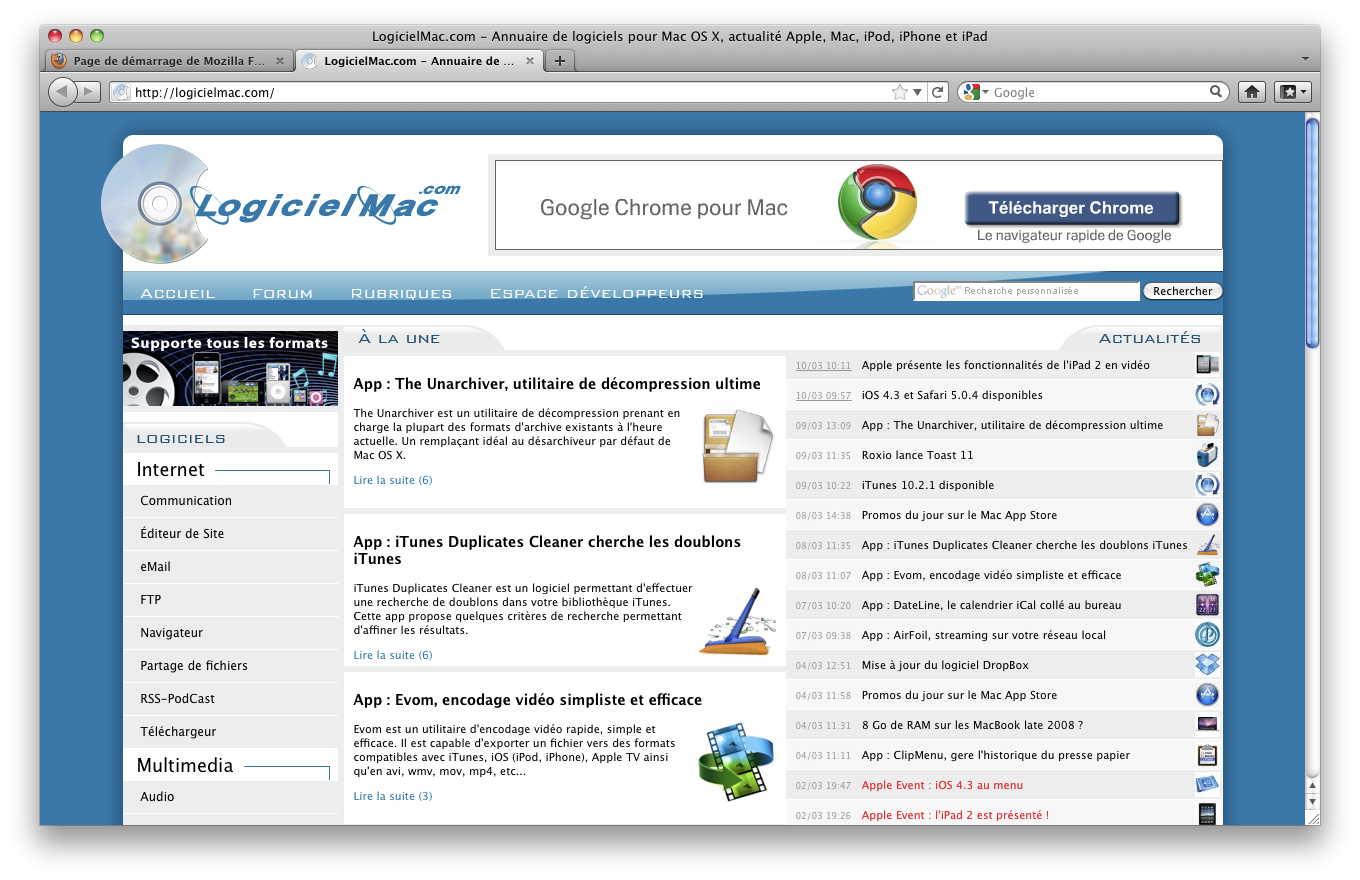Image resolution: width=1360 pixels, height=880 pixels.
Task: Open The Unarchiver article headline
Action: pyautogui.click(x=557, y=384)
